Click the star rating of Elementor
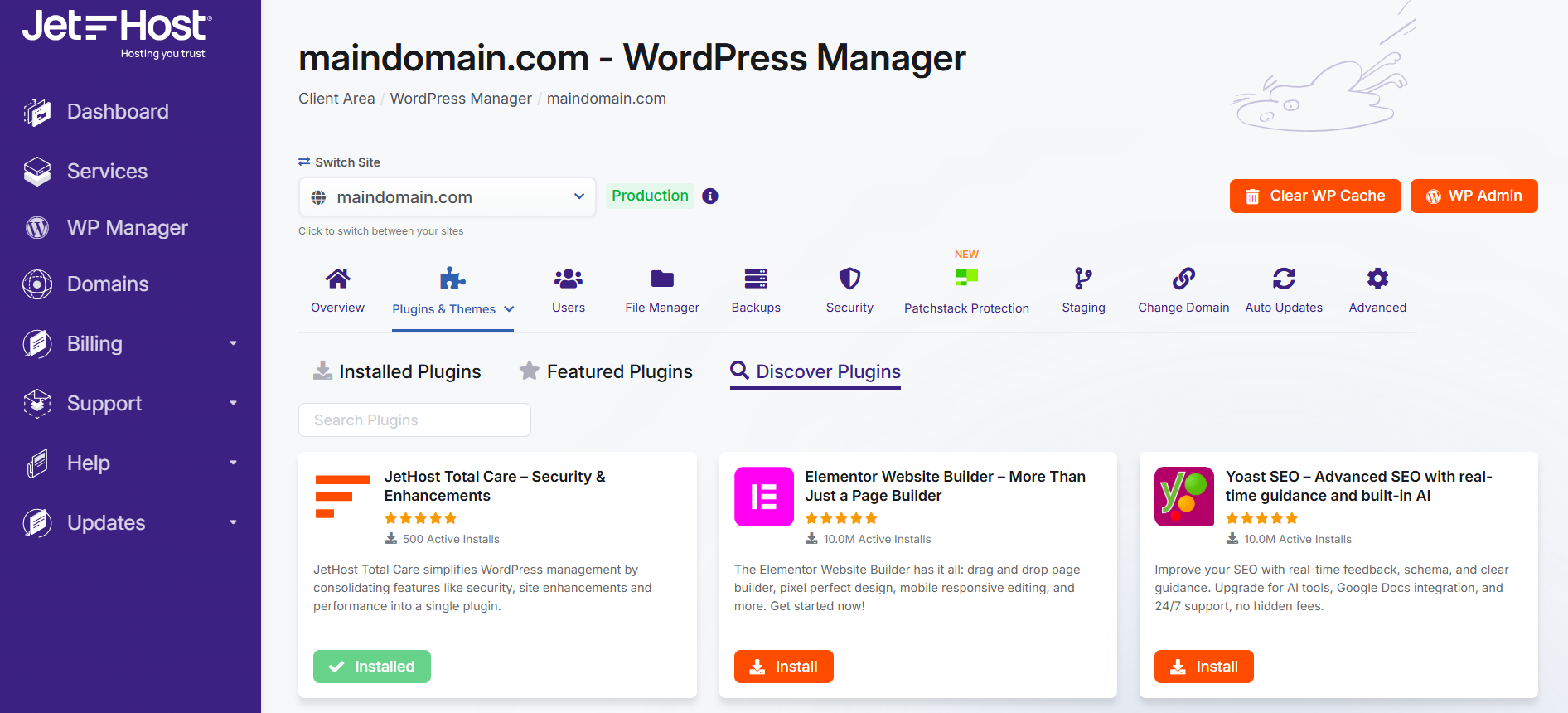1568x713 pixels. (841, 518)
